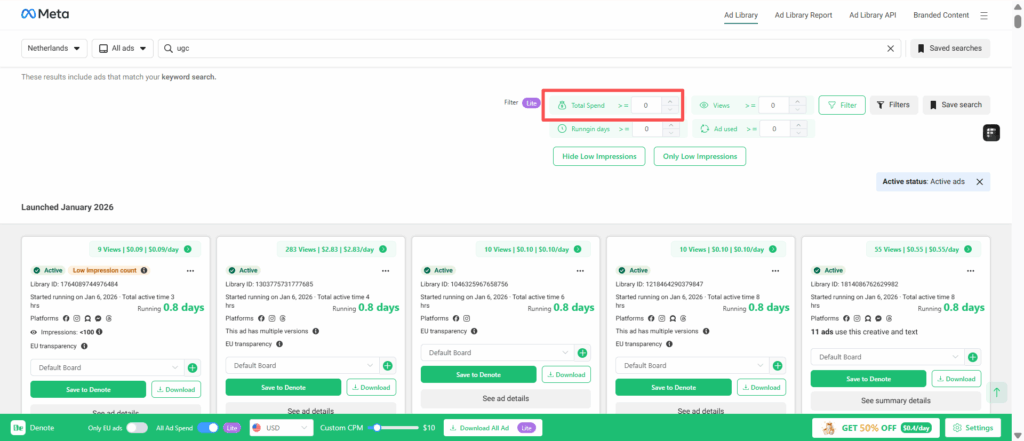1024x441 pixels.
Task: Click the Save search button
Action: pyautogui.click(x=956, y=105)
